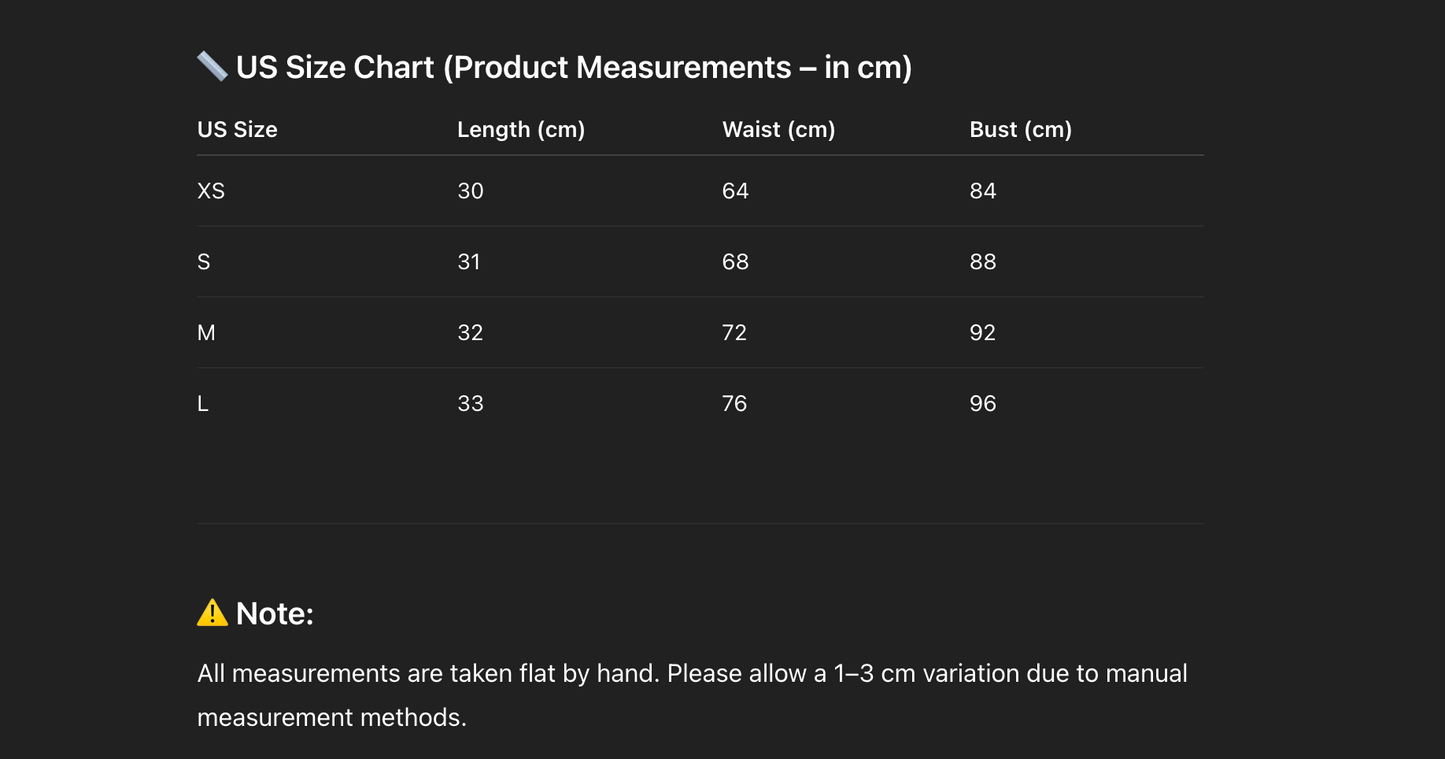Image resolution: width=1445 pixels, height=759 pixels.
Task: Select the US Size column header
Action: coord(237,129)
